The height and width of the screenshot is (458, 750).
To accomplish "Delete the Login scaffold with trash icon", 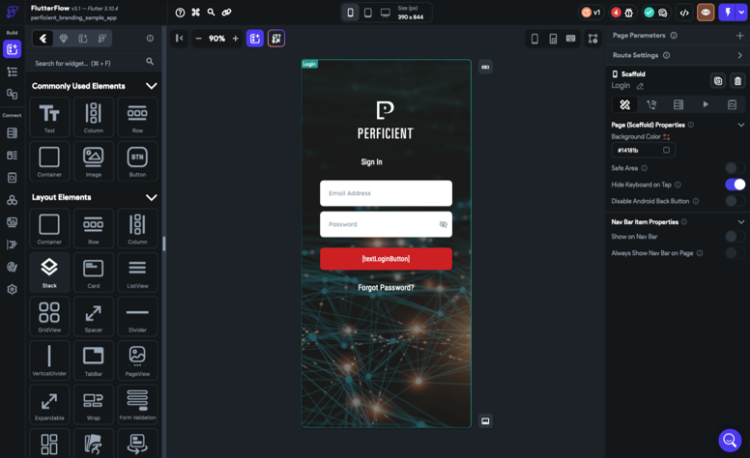I will coord(738,81).
